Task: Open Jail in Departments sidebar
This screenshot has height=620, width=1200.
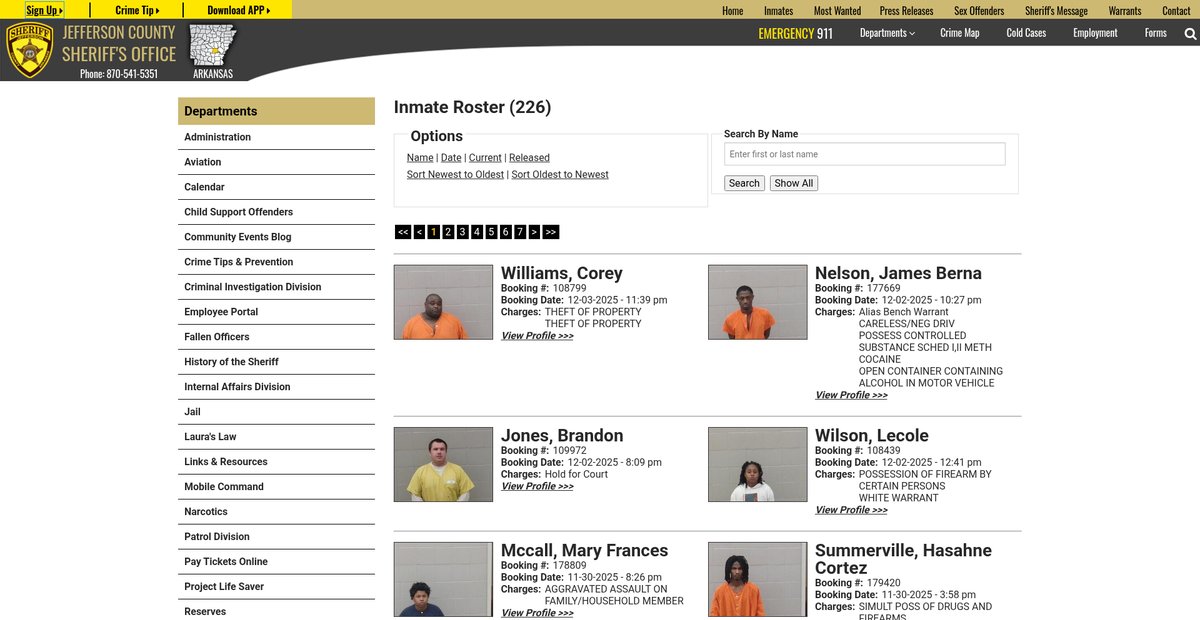Action: click(x=276, y=412)
